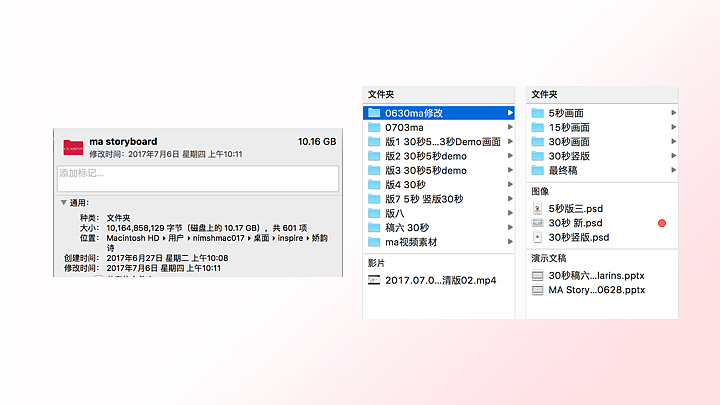Click the 稿六 30秒 folder icon
Image resolution: width=720 pixels, height=405 pixels.
tap(374, 227)
